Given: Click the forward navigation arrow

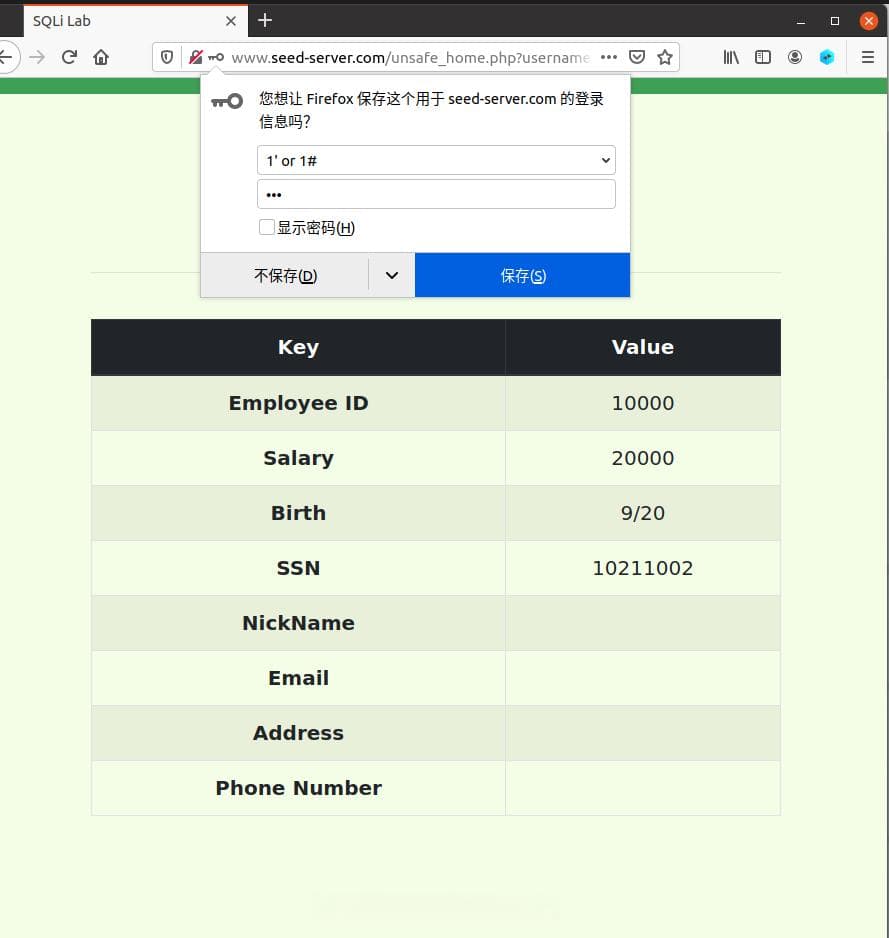Looking at the screenshot, I should [37, 57].
